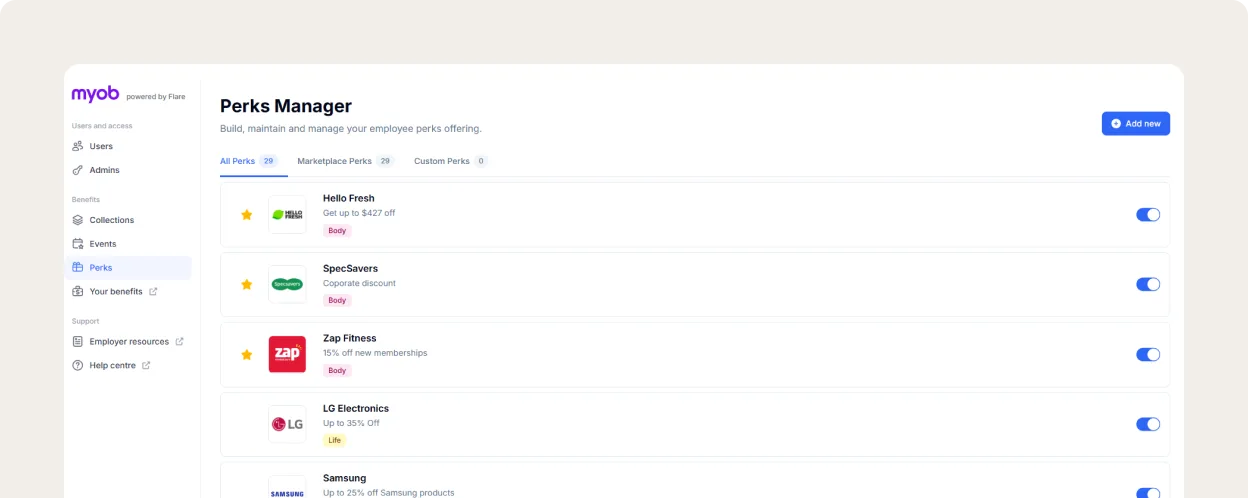This screenshot has height=498, width=1248.
Task: Click '15% off new memberships' text
Action: [375, 353]
